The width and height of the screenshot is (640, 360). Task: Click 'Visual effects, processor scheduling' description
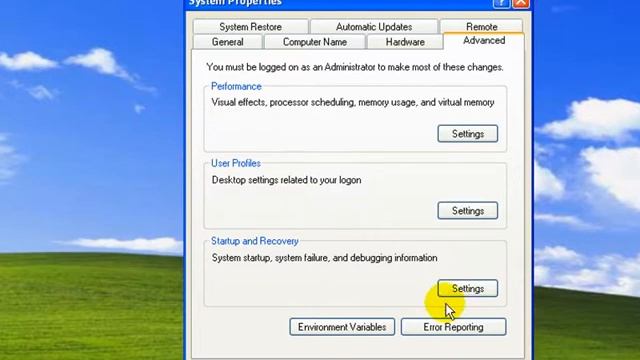(353, 102)
